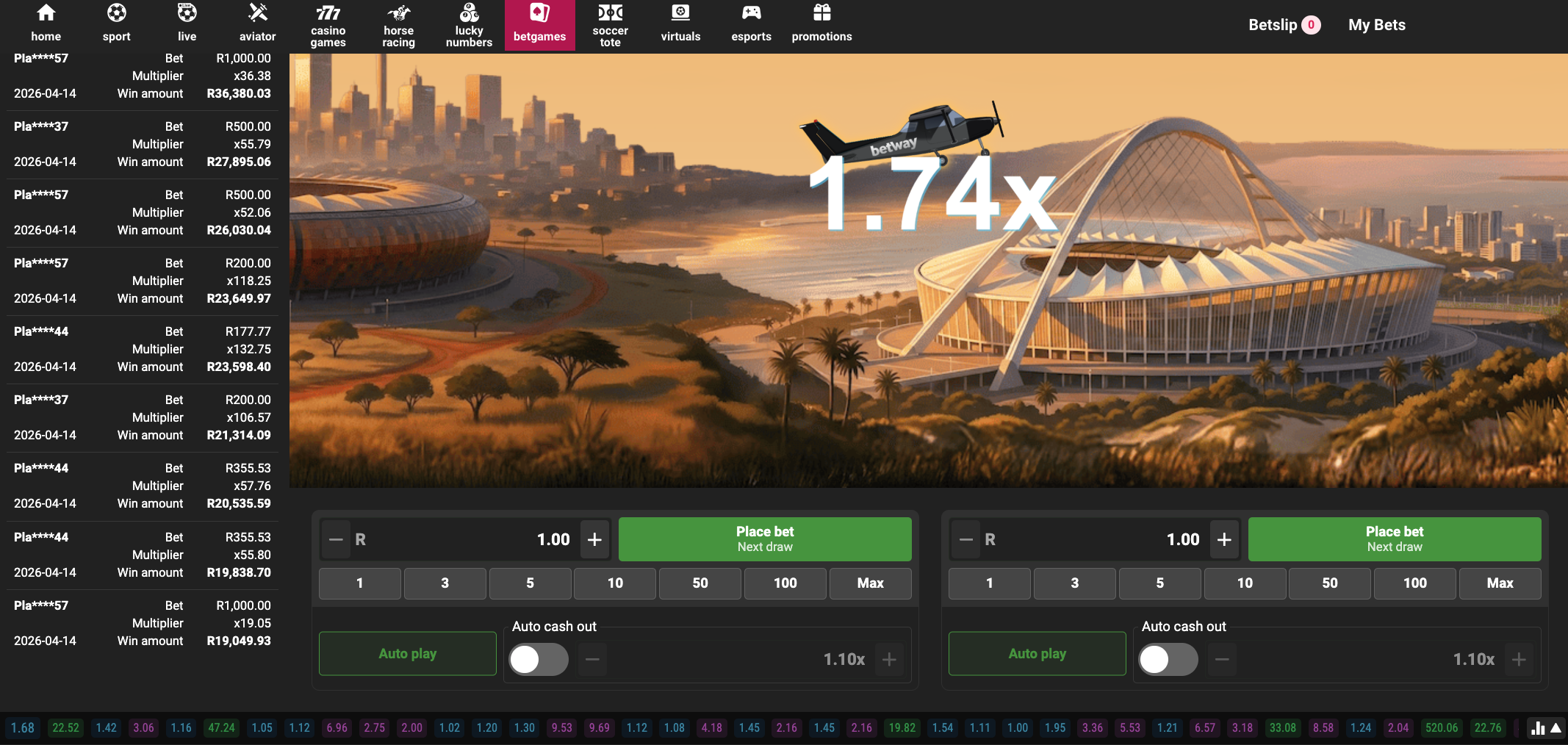
Task: Enable Auto cash out in left bet panel
Action: point(539,659)
